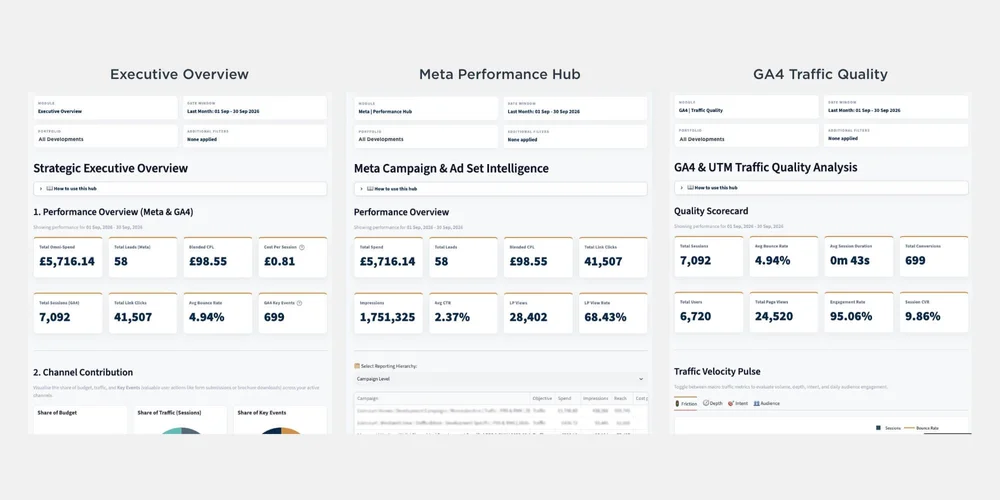Open the Campaign Level reporting hierarchy dropdown

point(501,379)
